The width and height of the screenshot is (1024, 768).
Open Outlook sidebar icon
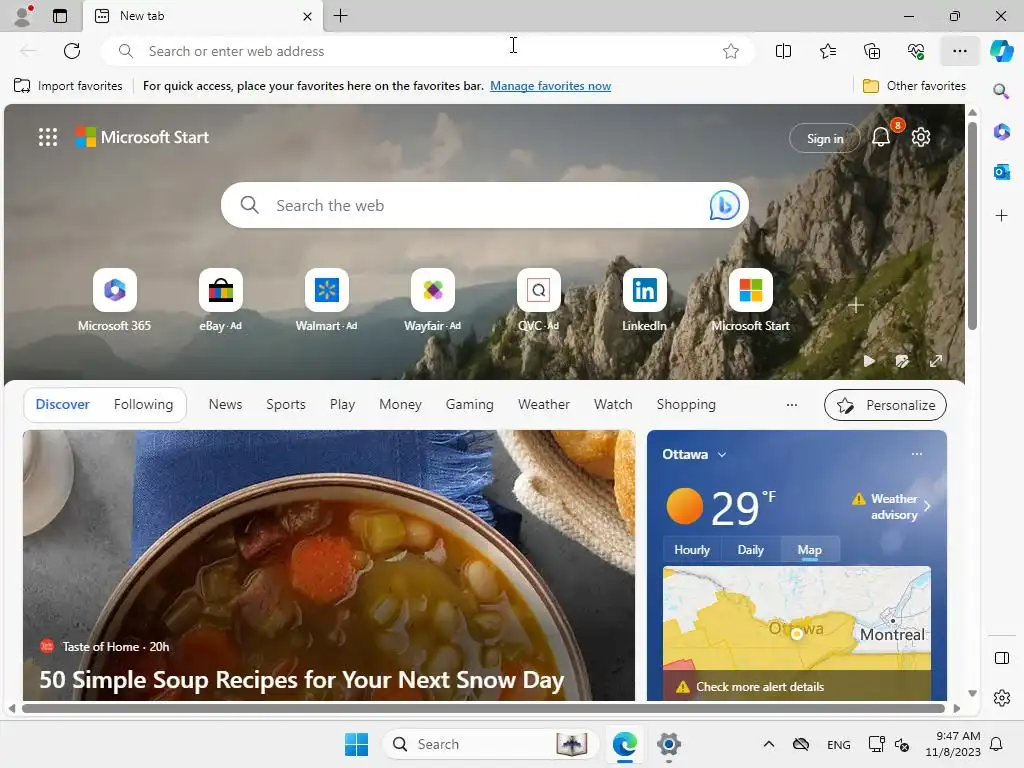pyautogui.click(x=1001, y=172)
